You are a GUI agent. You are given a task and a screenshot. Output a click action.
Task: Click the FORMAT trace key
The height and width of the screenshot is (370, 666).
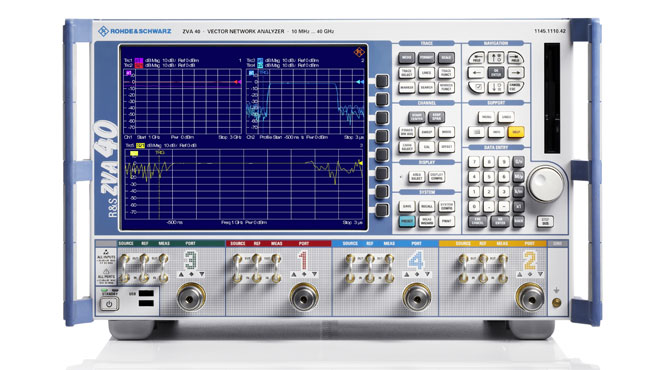(426, 58)
